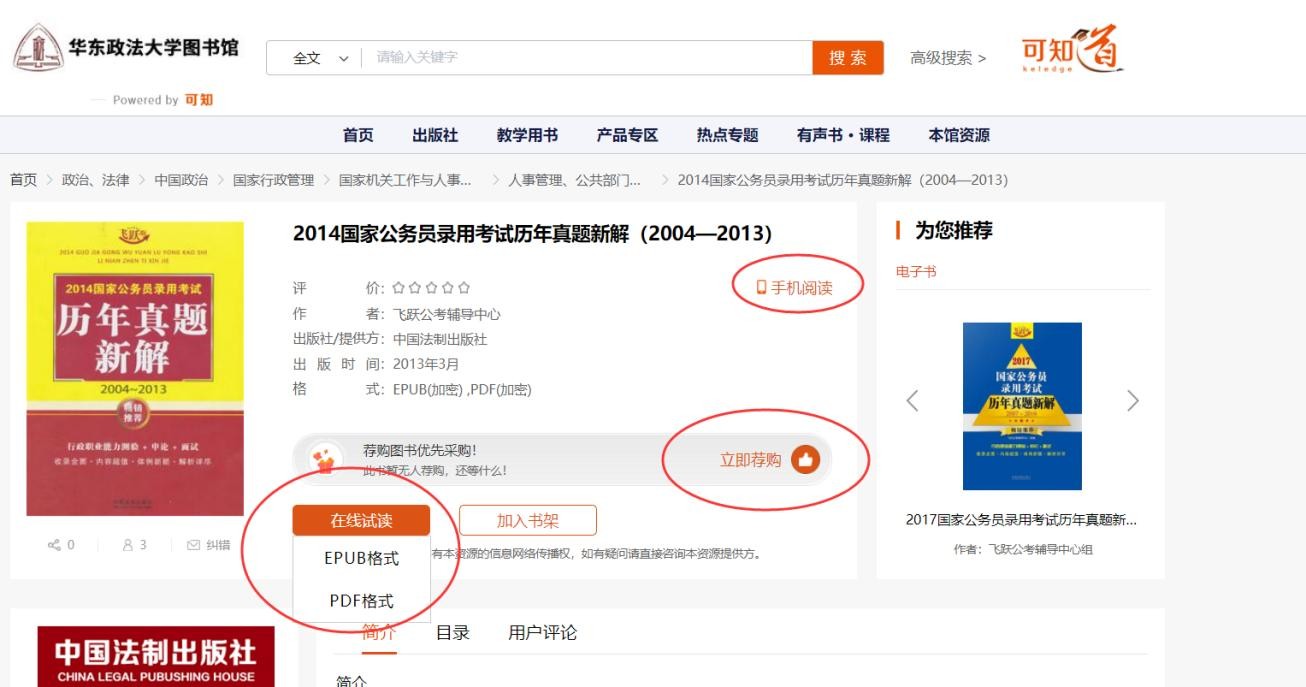Click the 纠错 error report envelope icon
The image size is (1306, 687).
pyautogui.click(x=193, y=545)
